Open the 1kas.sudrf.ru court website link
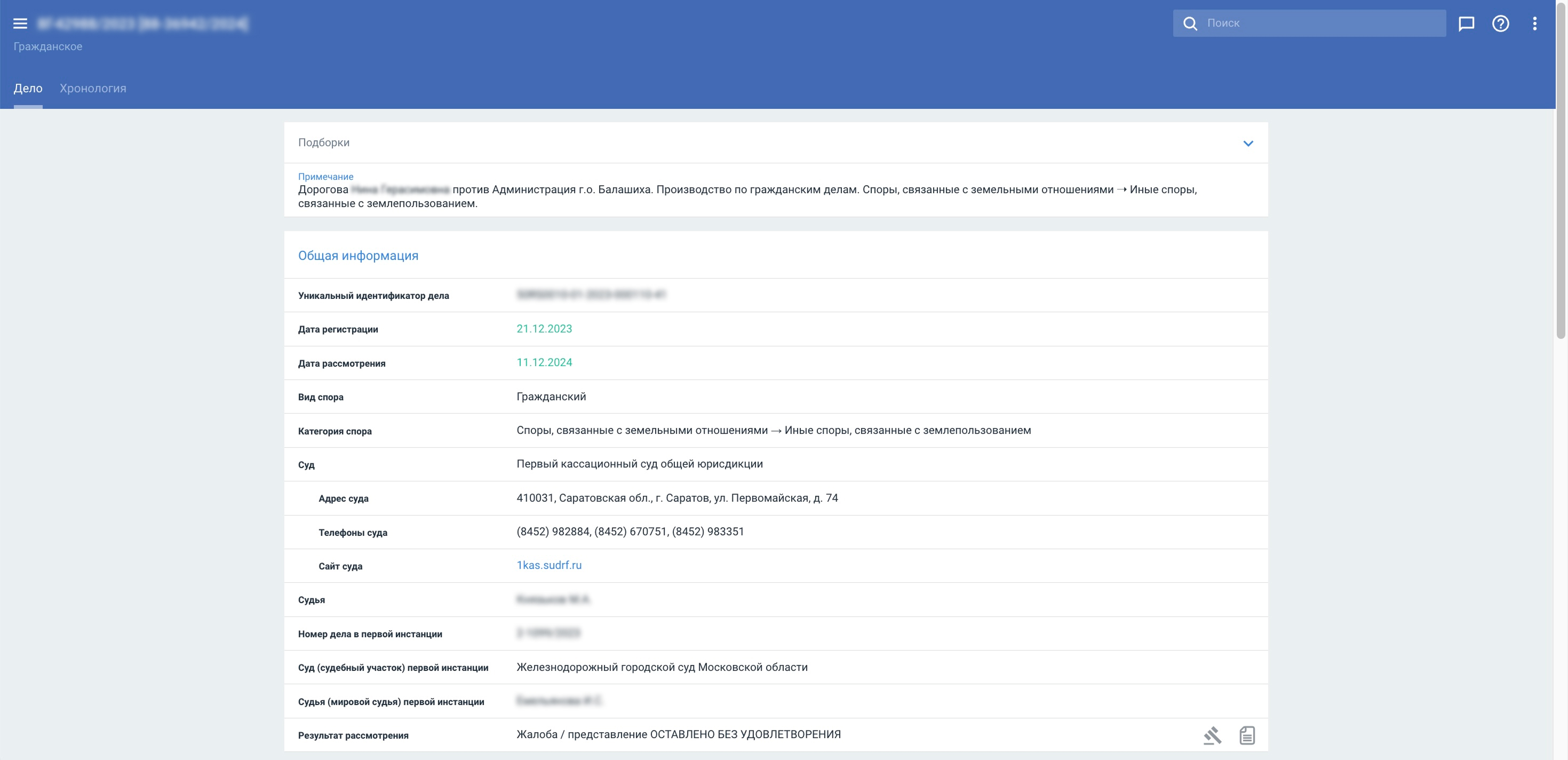This screenshot has width=1568, height=760. 548,565
